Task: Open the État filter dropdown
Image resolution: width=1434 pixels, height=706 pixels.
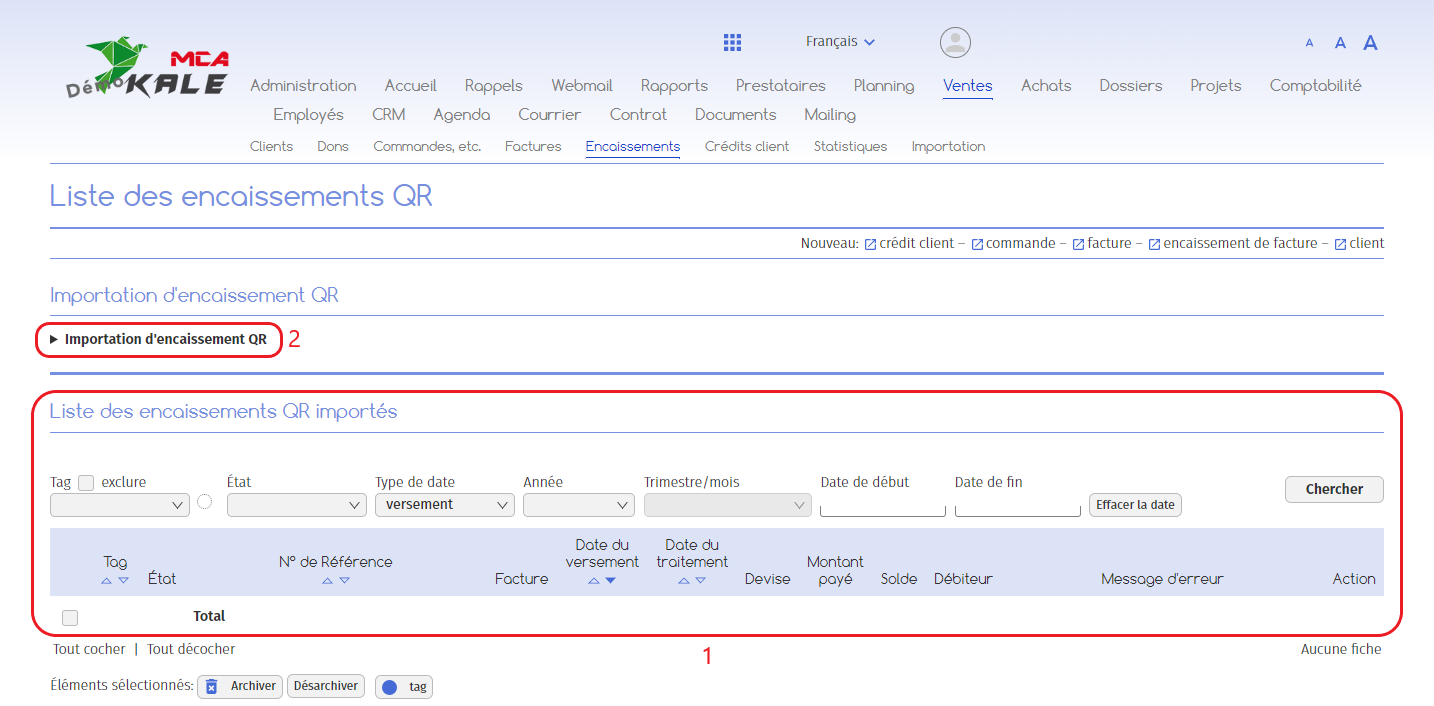Action: 297,505
